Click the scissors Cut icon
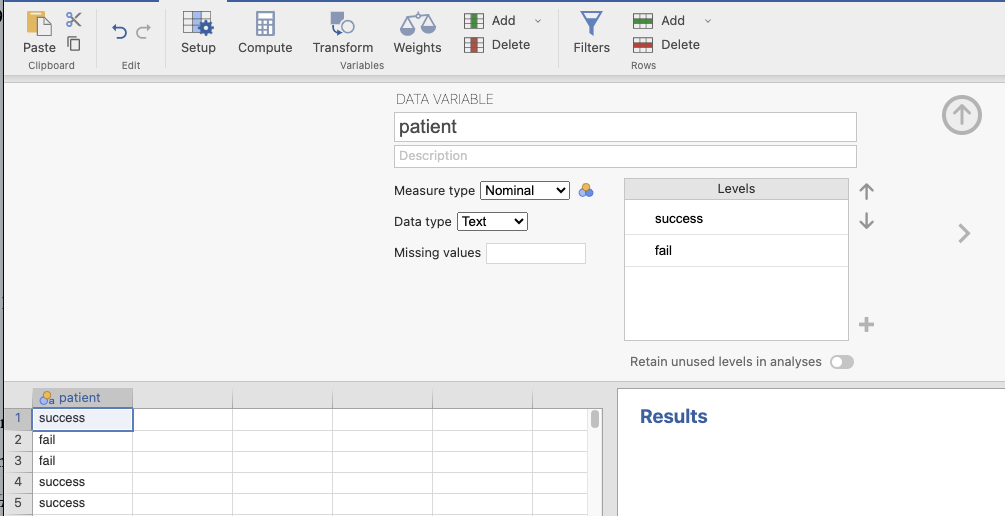 [x=74, y=20]
